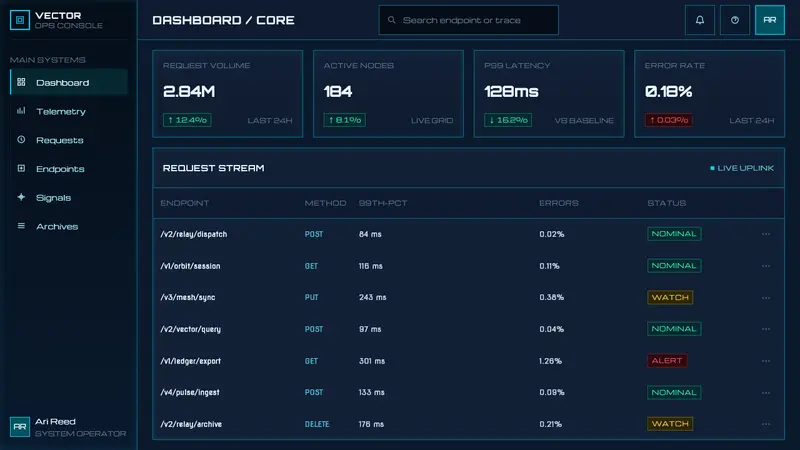Open row actions for /v1/orbit/session
800x450 pixels.
[x=766, y=266]
